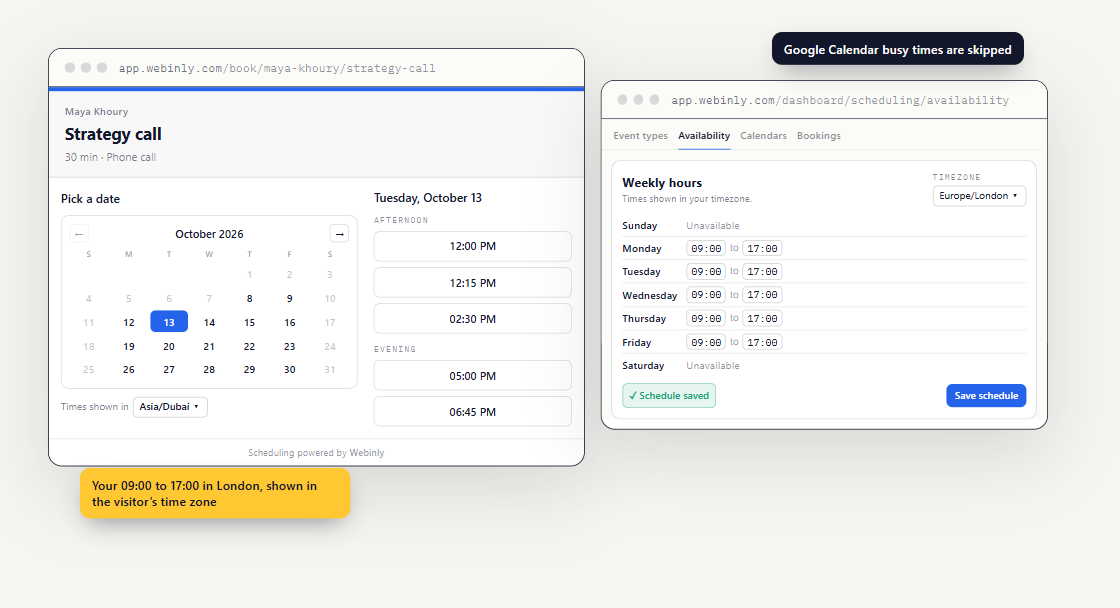Screen dimensions: 1120x608
Task: Select October 12 in the calendar
Action: pyautogui.click(x=129, y=322)
